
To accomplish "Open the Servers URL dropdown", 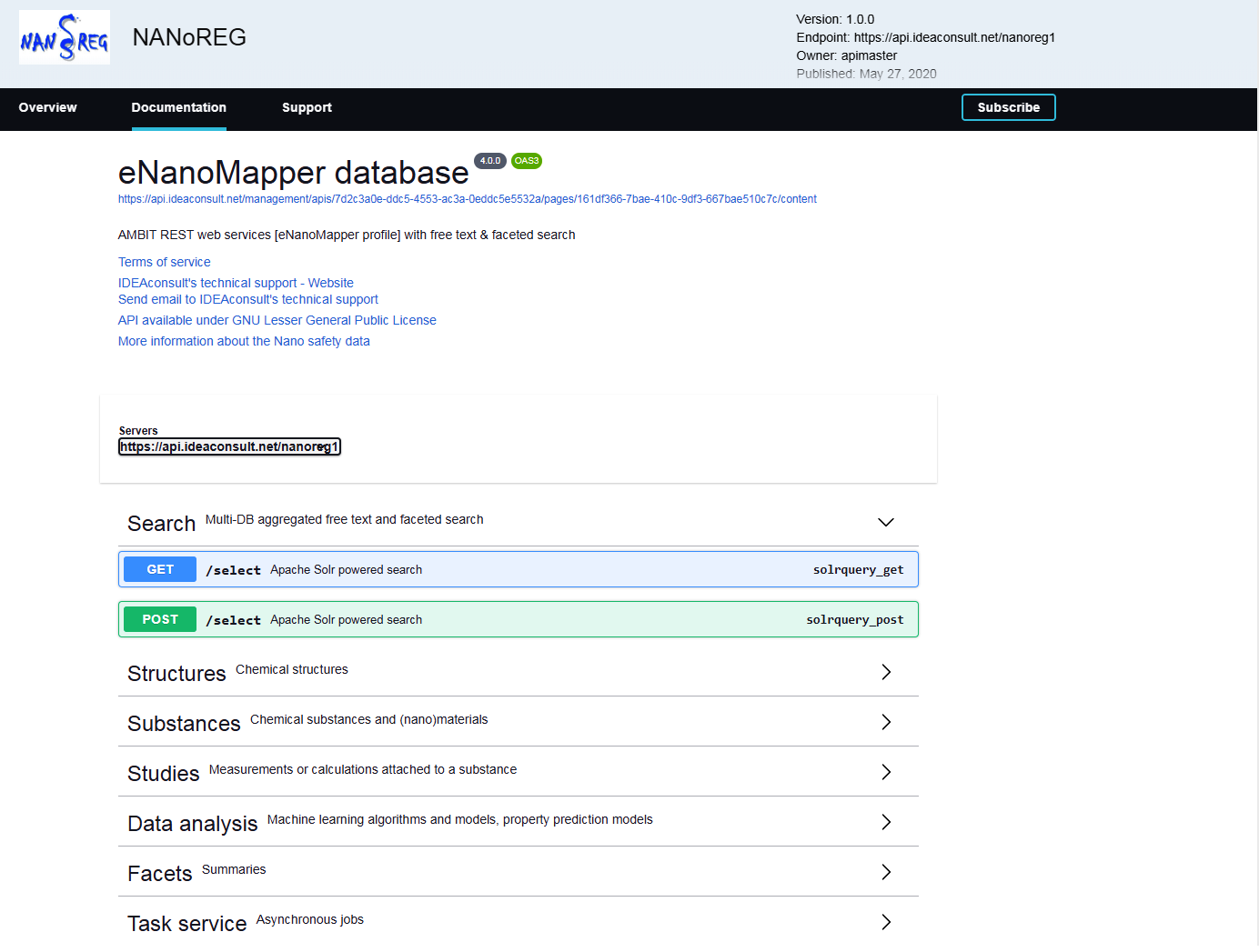I will pyautogui.click(x=229, y=446).
